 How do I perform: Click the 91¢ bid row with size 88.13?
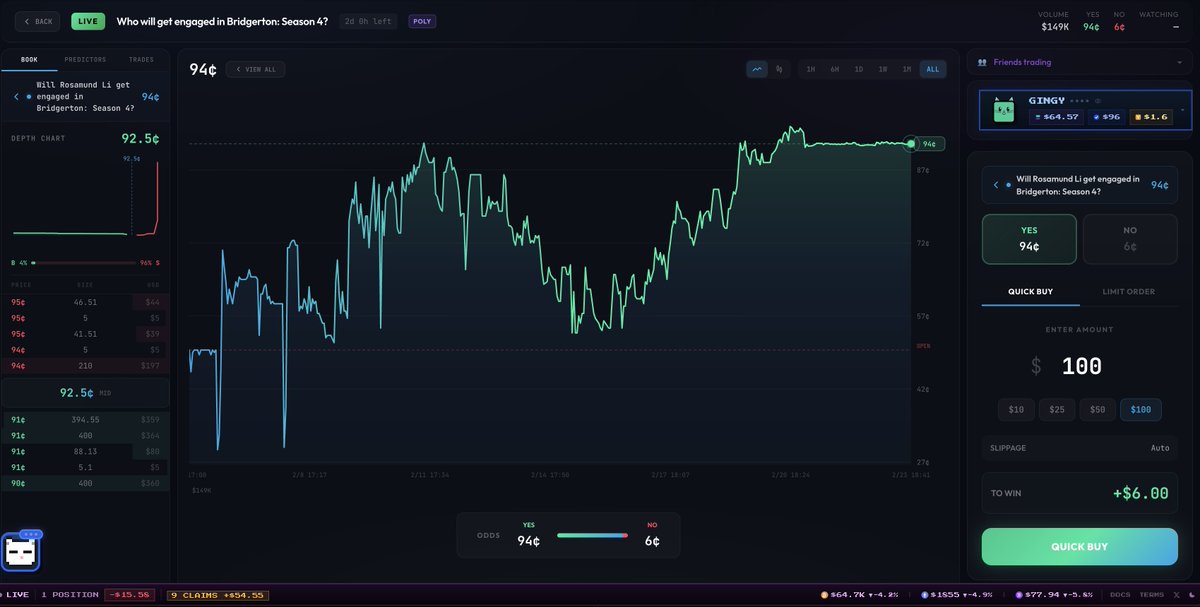[x=84, y=451]
